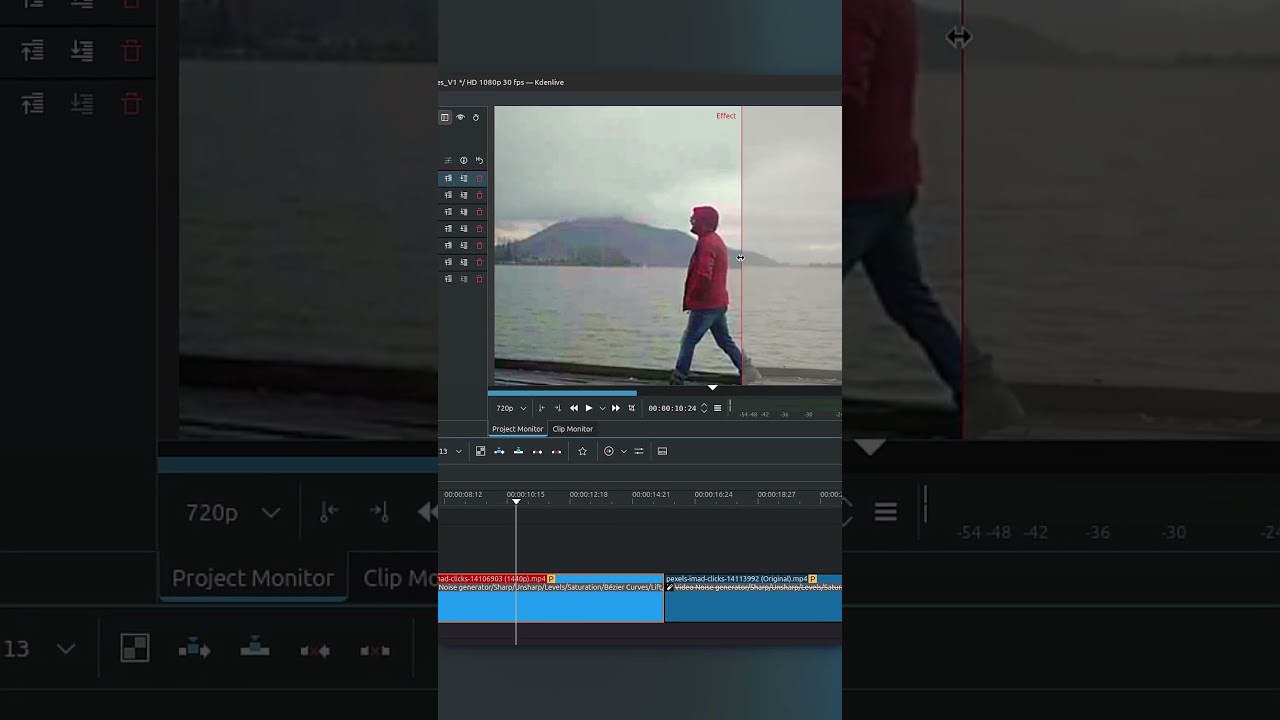Play the project in the monitor

(x=589, y=408)
